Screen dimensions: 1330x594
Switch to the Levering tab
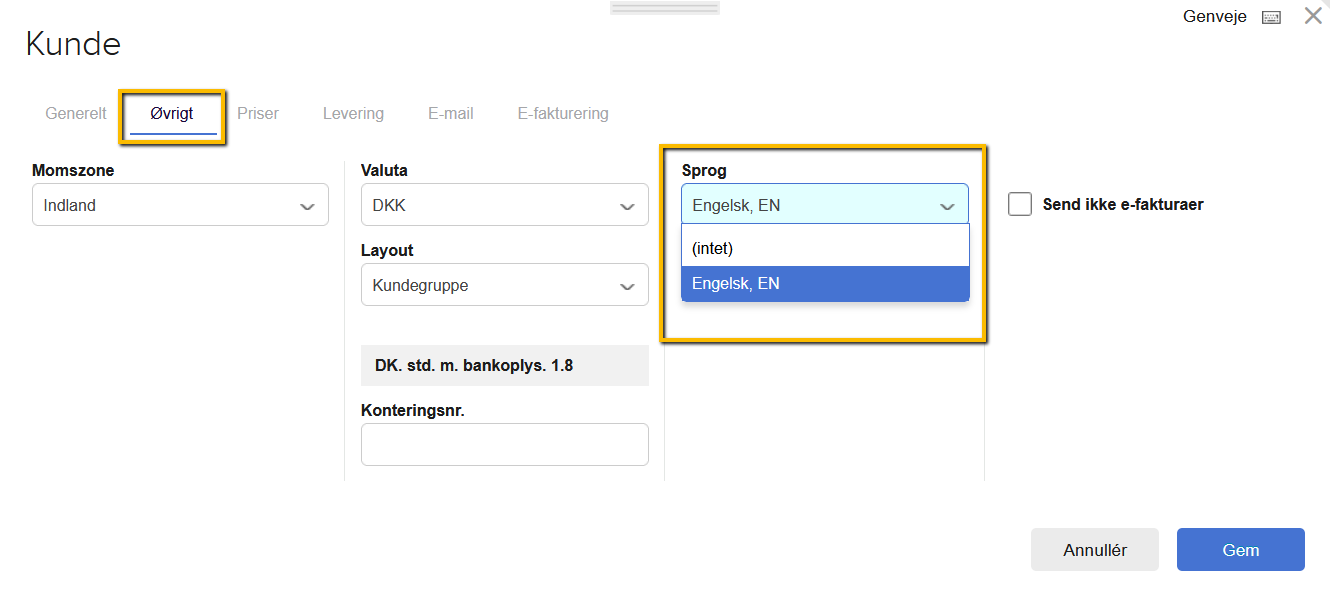point(353,113)
